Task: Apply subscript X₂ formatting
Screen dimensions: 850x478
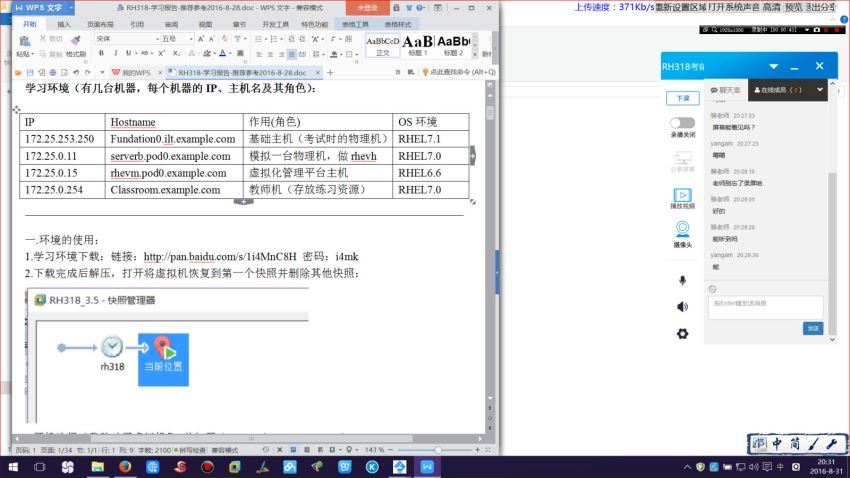Action: tap(176, 53)
